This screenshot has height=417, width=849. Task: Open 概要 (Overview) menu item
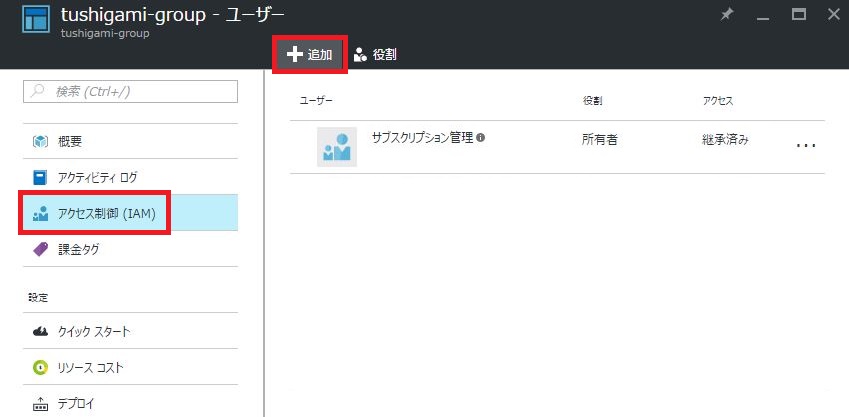[x=130, y=141]
